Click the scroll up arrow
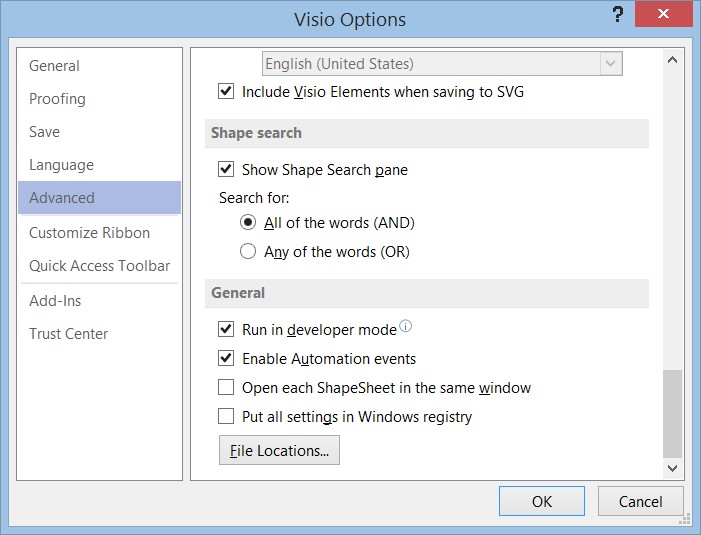 click(x=672, y=60)
